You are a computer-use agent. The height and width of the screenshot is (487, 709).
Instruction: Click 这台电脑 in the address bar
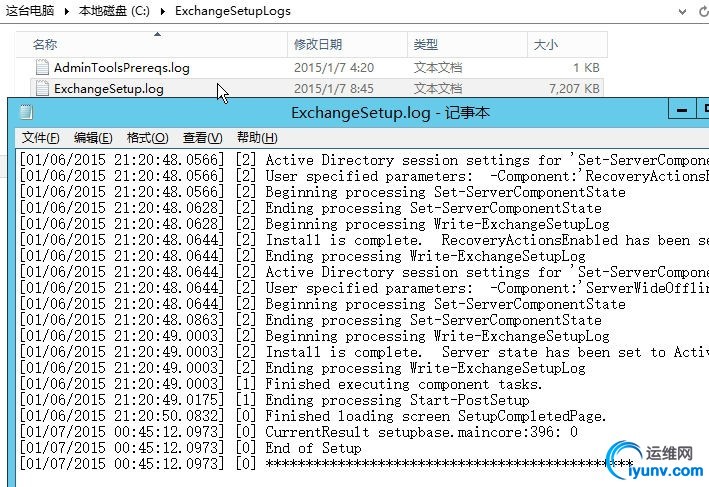30,11
